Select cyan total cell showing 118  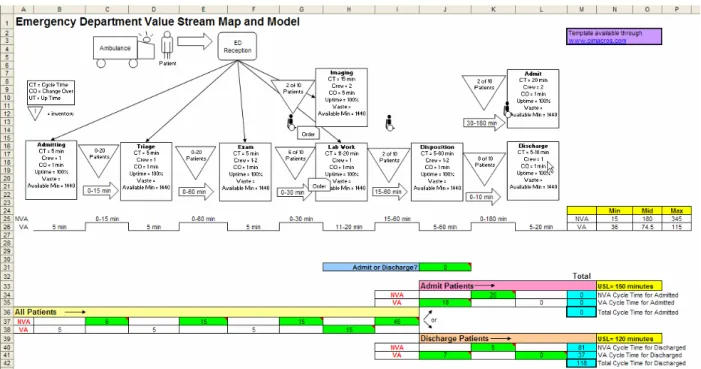click(582, 363)
